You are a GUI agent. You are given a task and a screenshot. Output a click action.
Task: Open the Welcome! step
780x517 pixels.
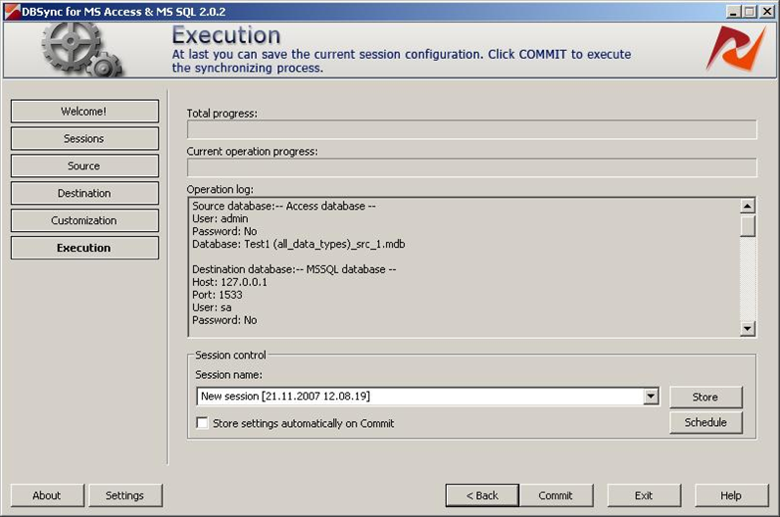pos(85,111)
